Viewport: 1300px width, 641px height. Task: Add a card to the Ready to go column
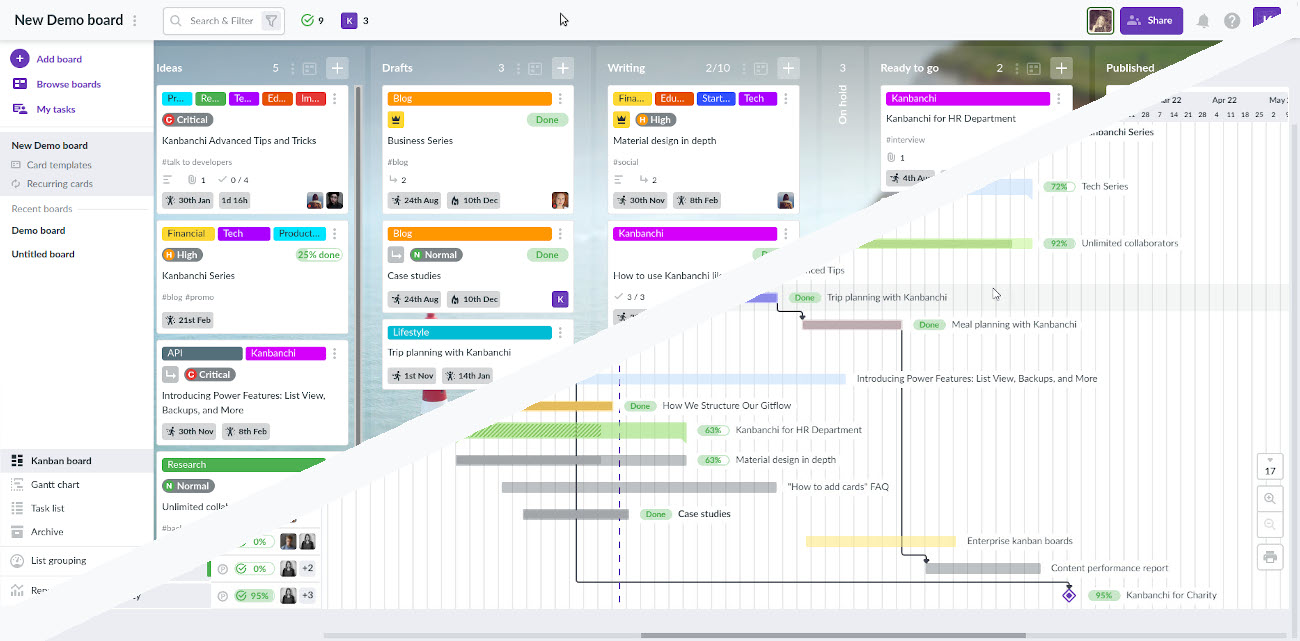click(1061, 68)
